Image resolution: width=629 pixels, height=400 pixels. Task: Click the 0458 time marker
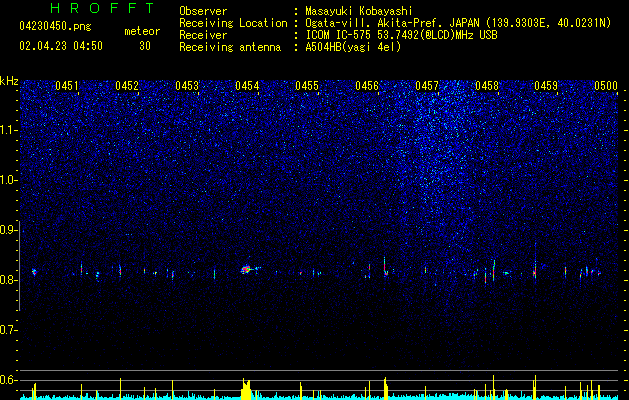pyautogui.click(x=487, y=86)
